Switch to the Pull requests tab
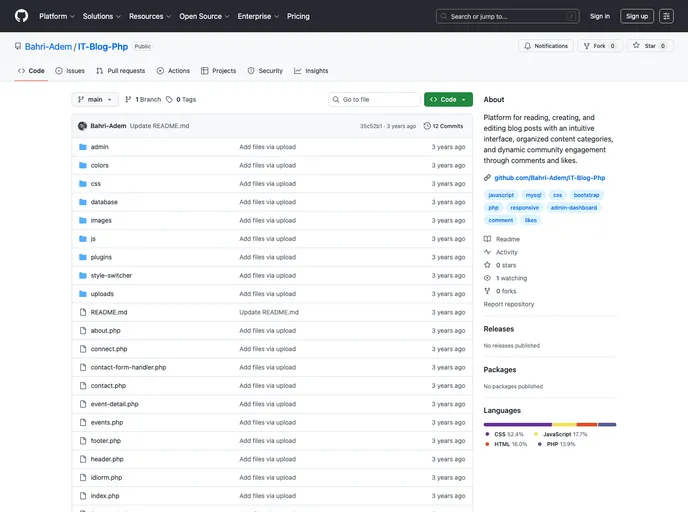The height and width of the screenshot is (512, 688). click(120, 71)
